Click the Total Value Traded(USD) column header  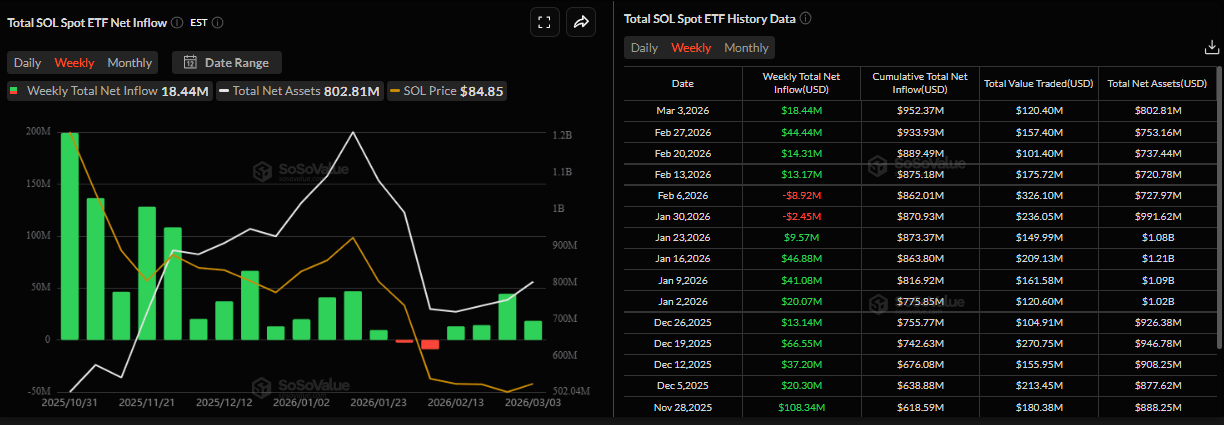(x=1037, y=83)
